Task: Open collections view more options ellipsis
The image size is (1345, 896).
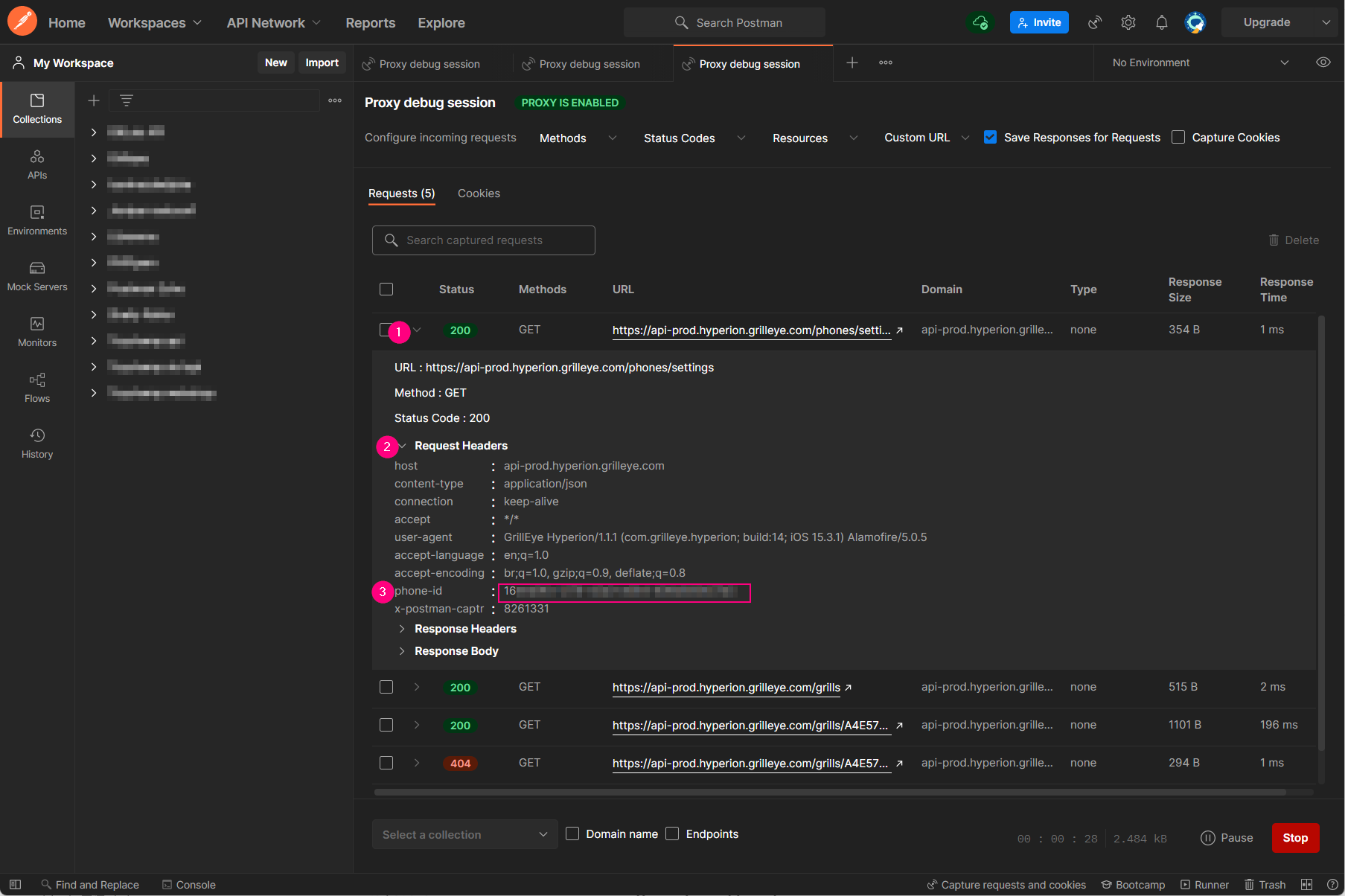Action: point(335,100)
